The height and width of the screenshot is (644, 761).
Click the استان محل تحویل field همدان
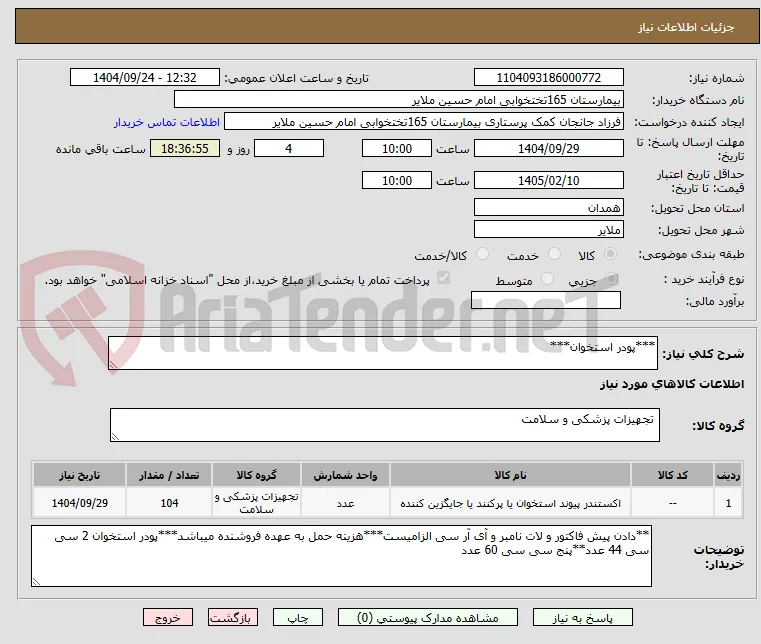[x=548, y=207]
